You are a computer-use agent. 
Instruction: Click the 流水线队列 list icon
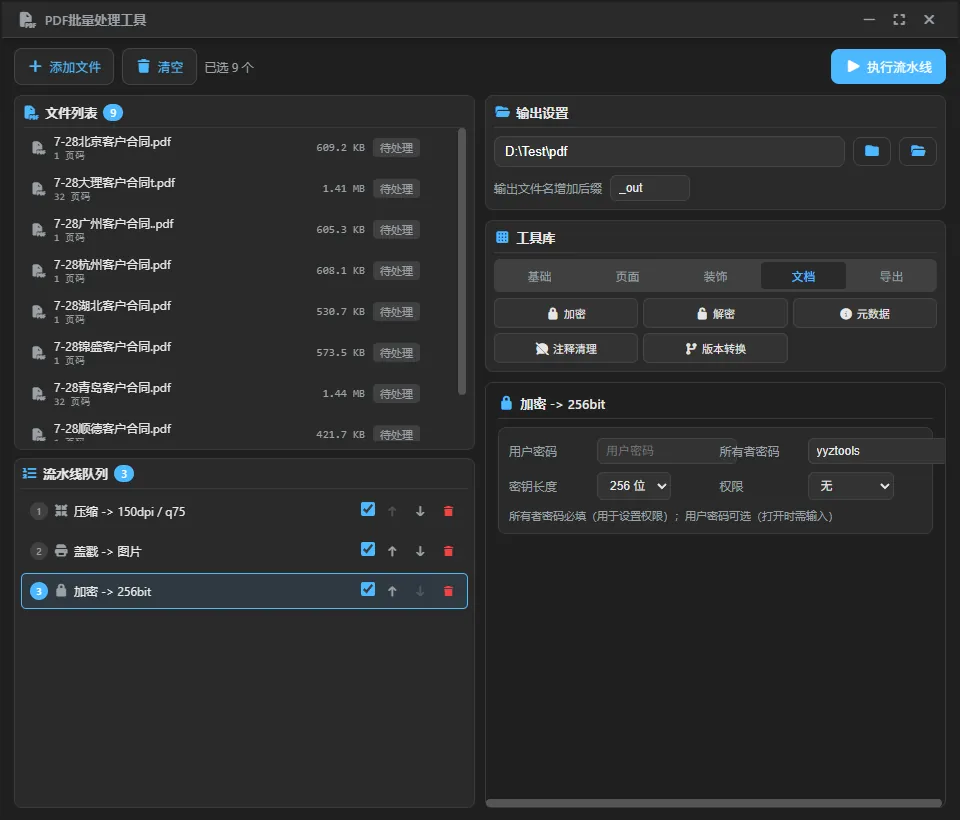29,473
